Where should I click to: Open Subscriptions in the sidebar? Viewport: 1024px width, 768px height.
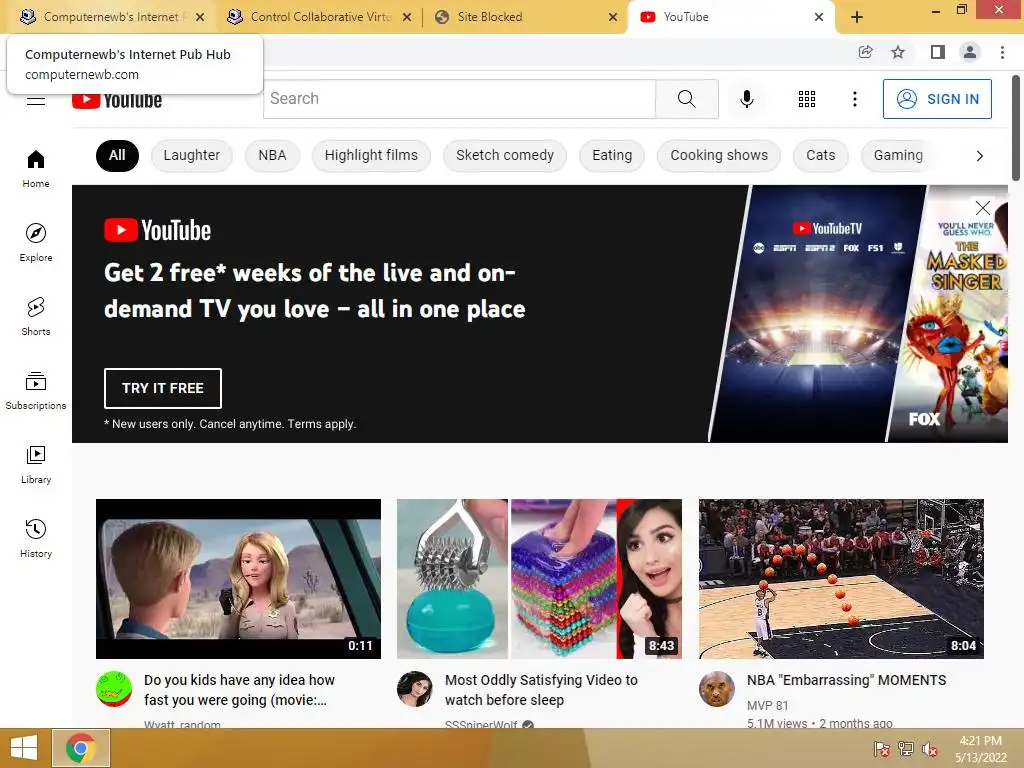[36, 391]
